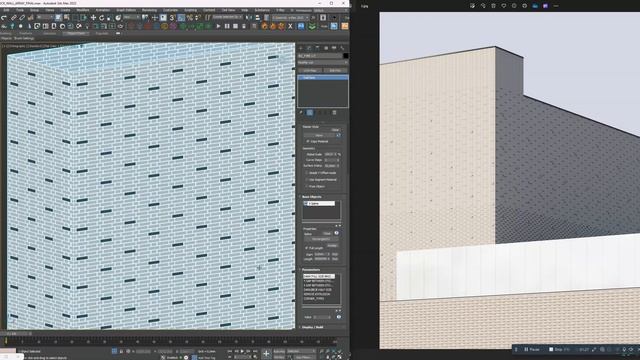Select the Select and Link tool

tap(13, 18)
